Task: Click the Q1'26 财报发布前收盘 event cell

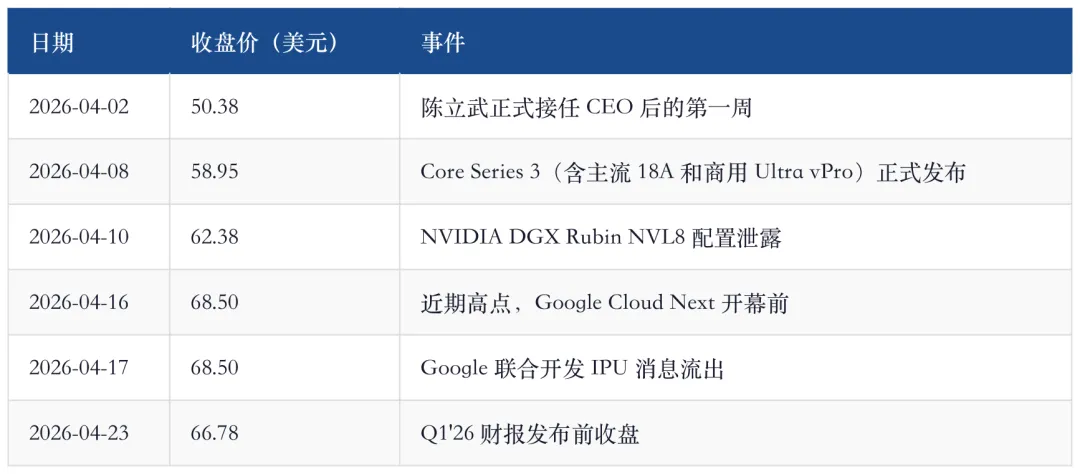Action: pos(736,433)
